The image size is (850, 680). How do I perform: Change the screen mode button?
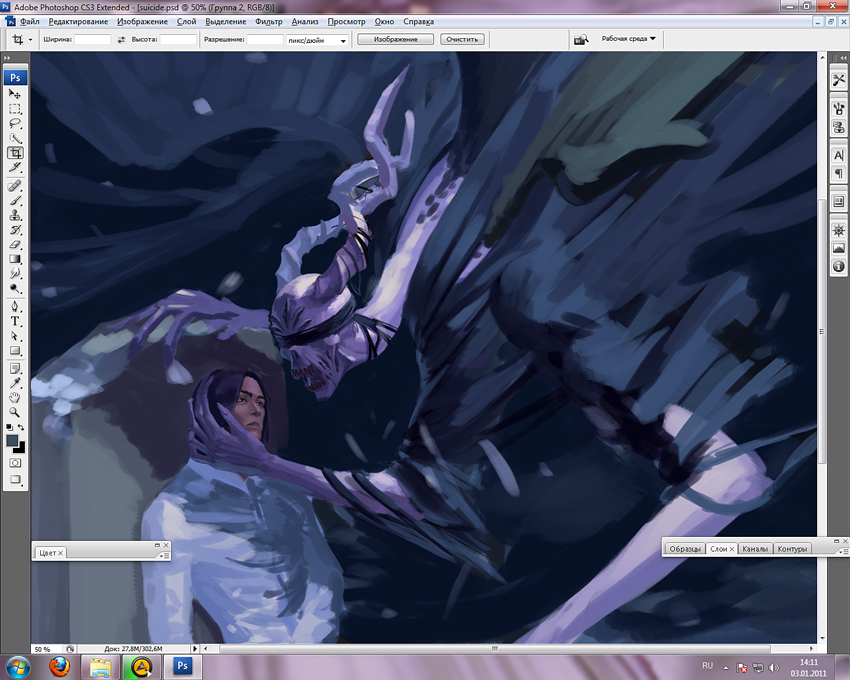(15, 479)
